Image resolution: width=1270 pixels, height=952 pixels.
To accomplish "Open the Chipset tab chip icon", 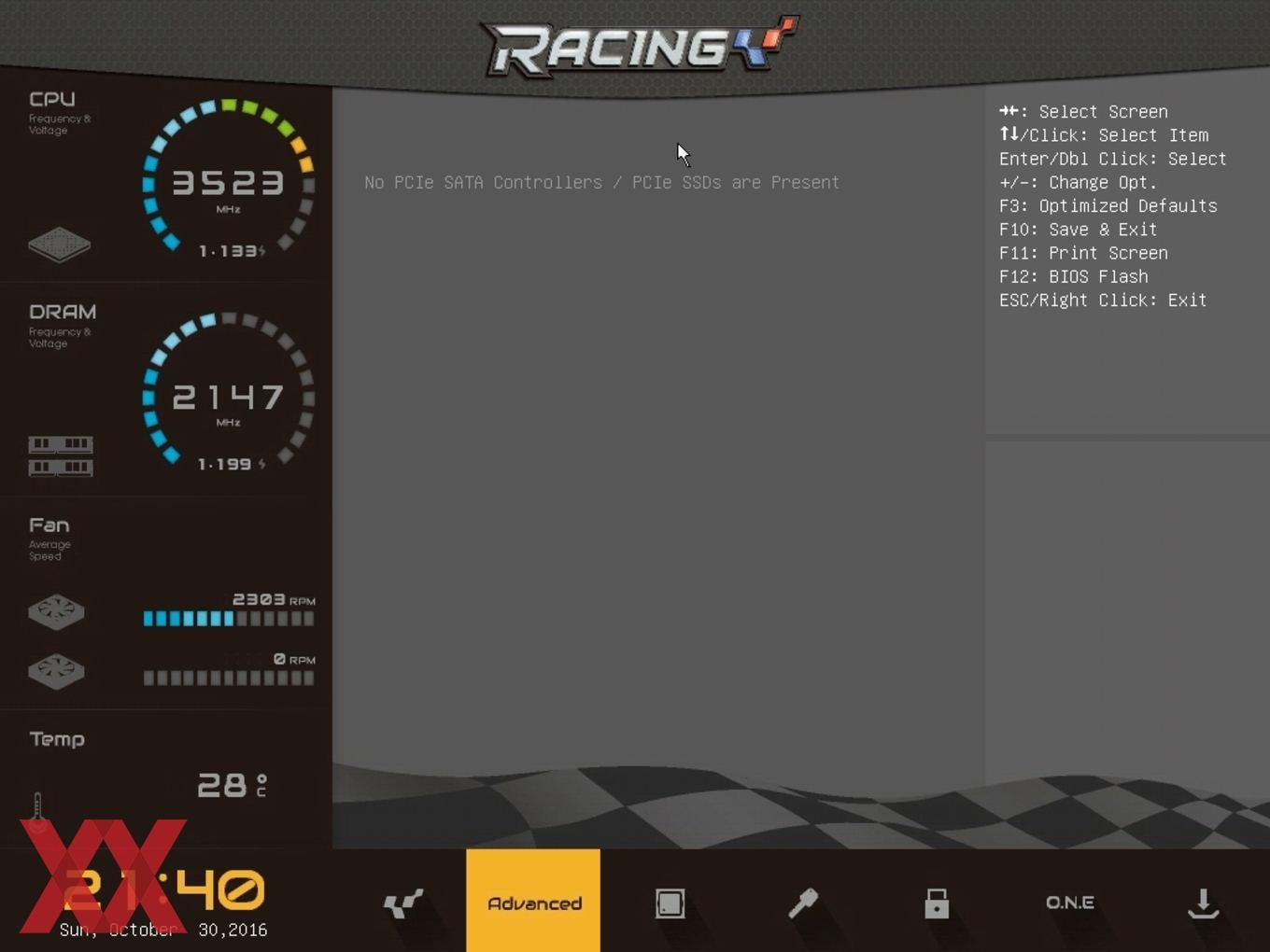I will coord(670,903).
